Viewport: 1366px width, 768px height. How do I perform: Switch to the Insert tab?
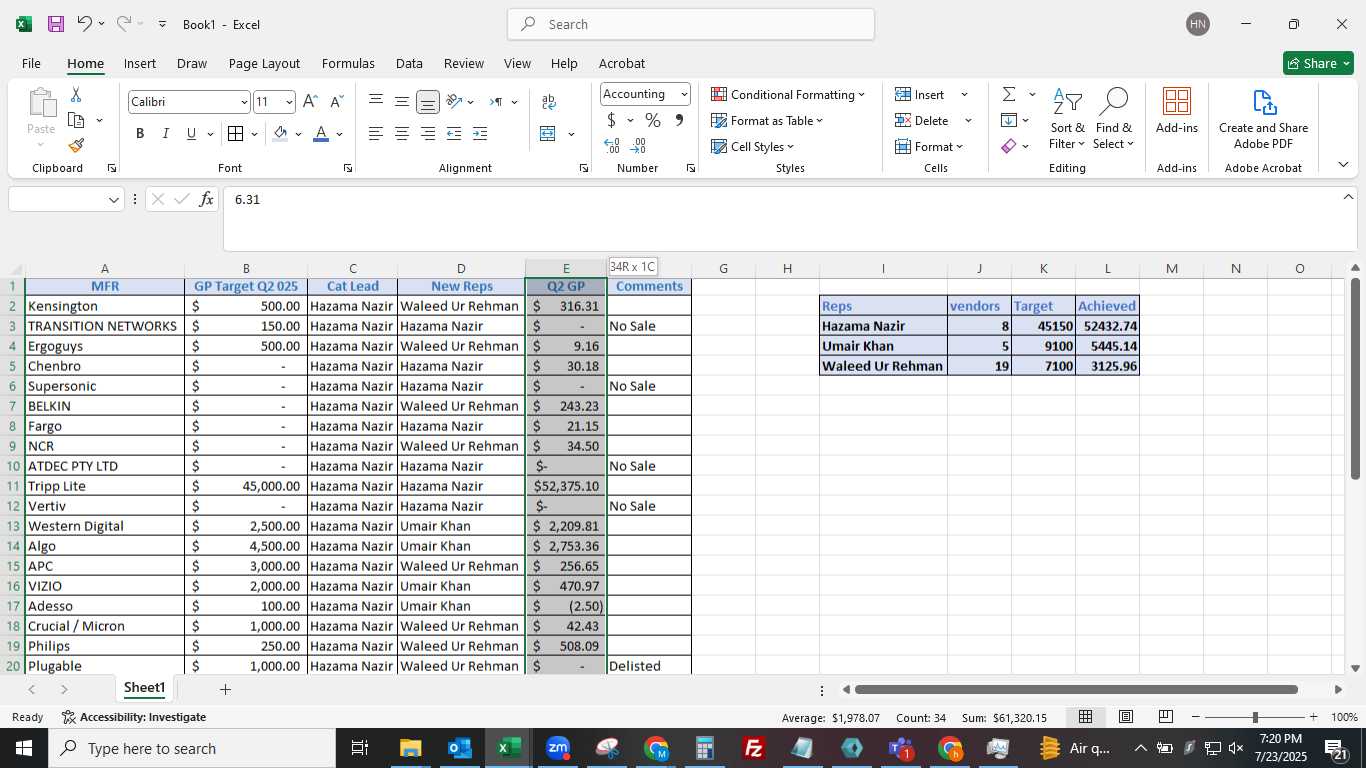coord(140,63)
